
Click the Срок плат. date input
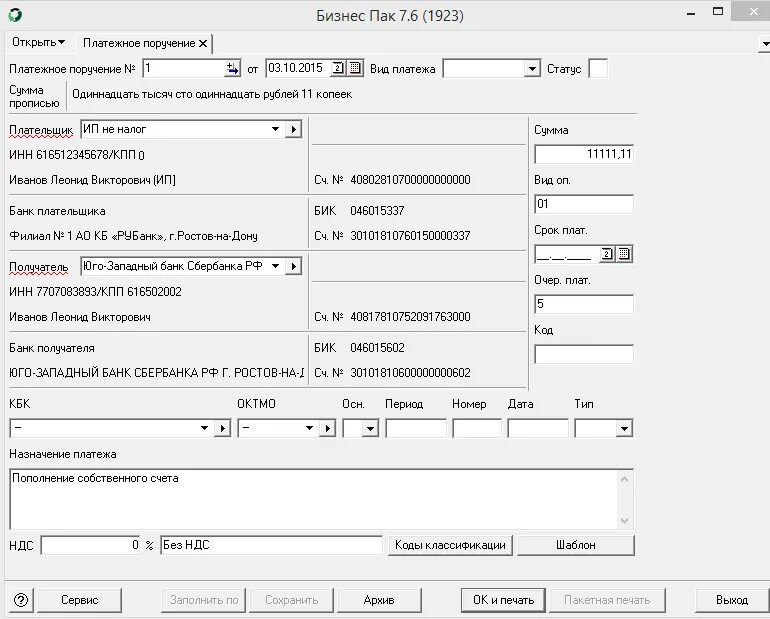[568, 254]
